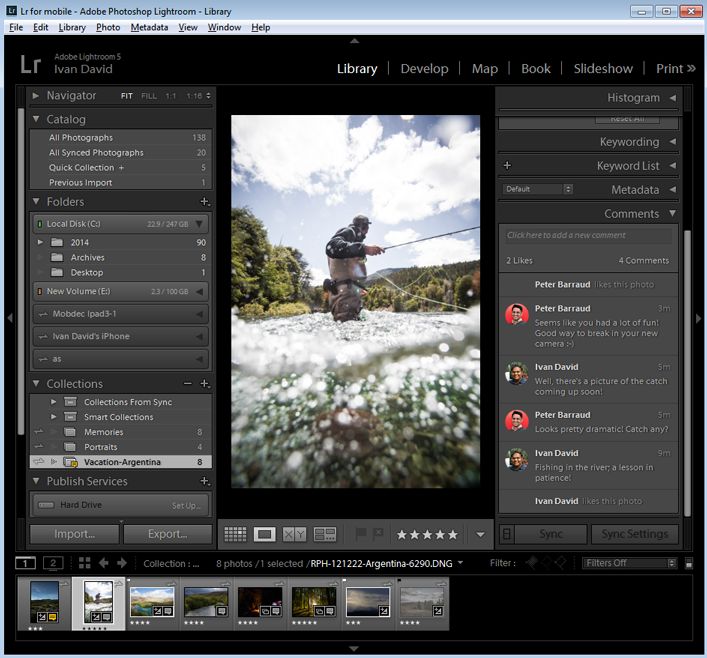
Task: Add new folder with plus icon
Action: pos(204,202)
